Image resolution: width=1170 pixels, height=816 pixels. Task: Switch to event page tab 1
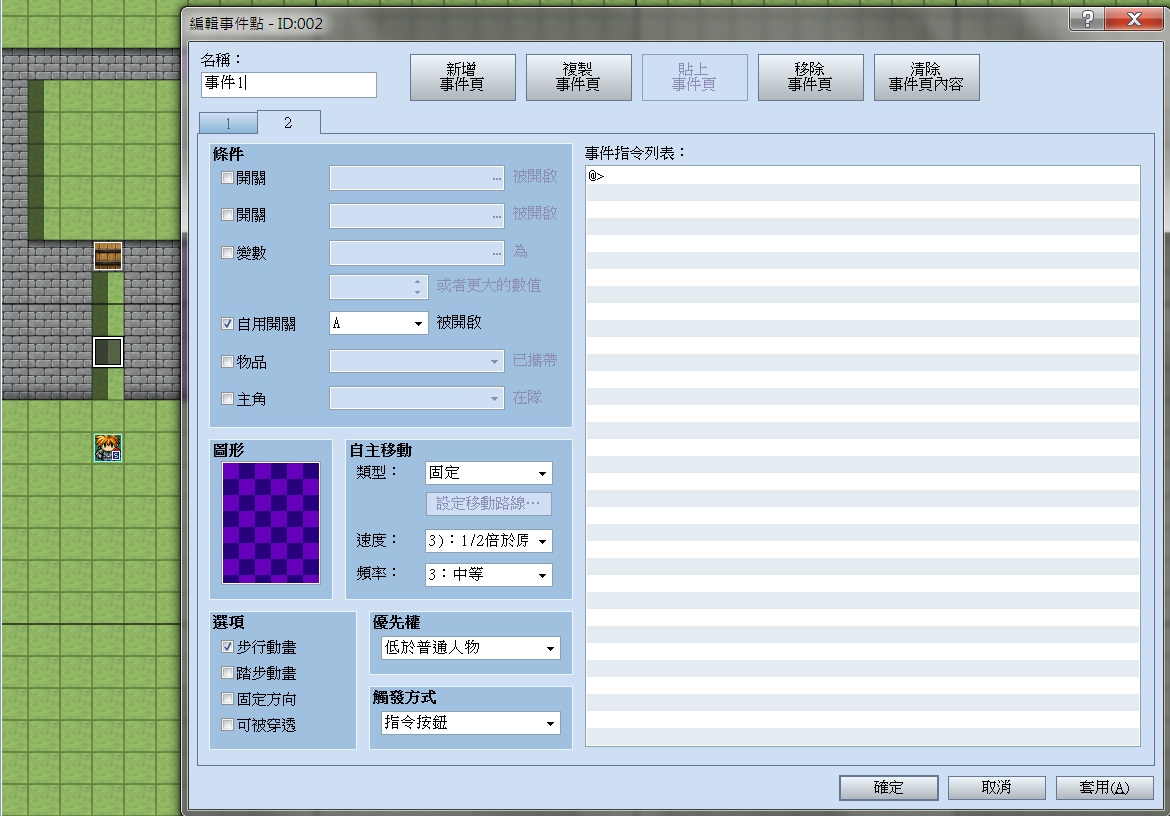(228, 123)
